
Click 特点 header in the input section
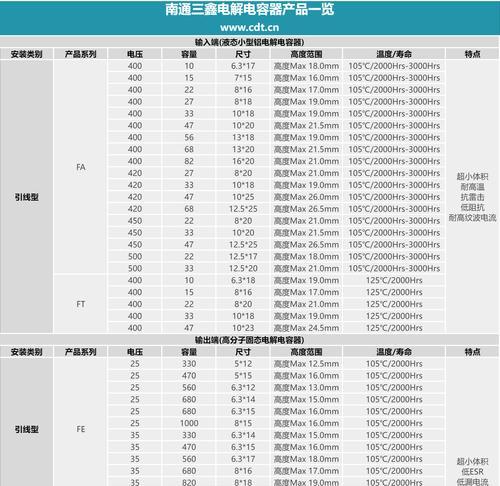click(472, 54)
